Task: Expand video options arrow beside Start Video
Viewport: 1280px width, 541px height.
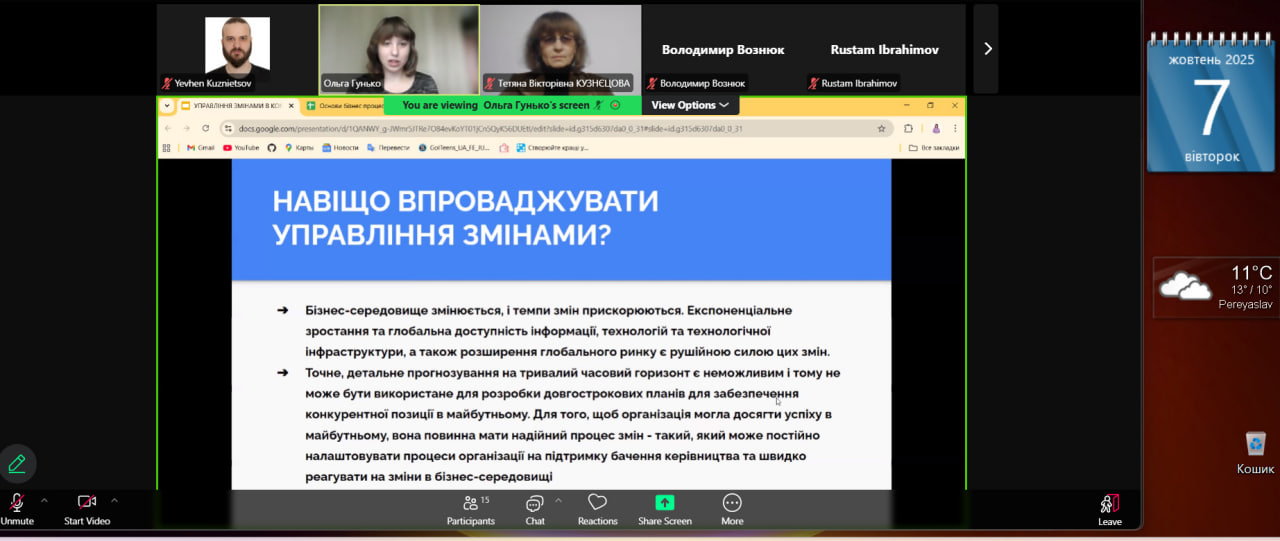Action: (114, 500)
